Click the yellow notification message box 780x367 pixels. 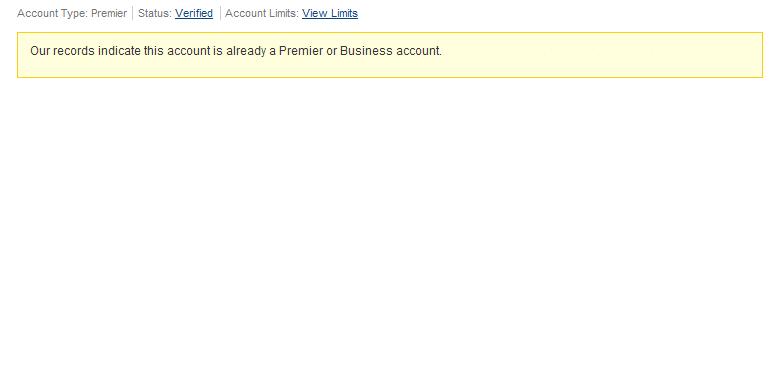pos(390,55)
